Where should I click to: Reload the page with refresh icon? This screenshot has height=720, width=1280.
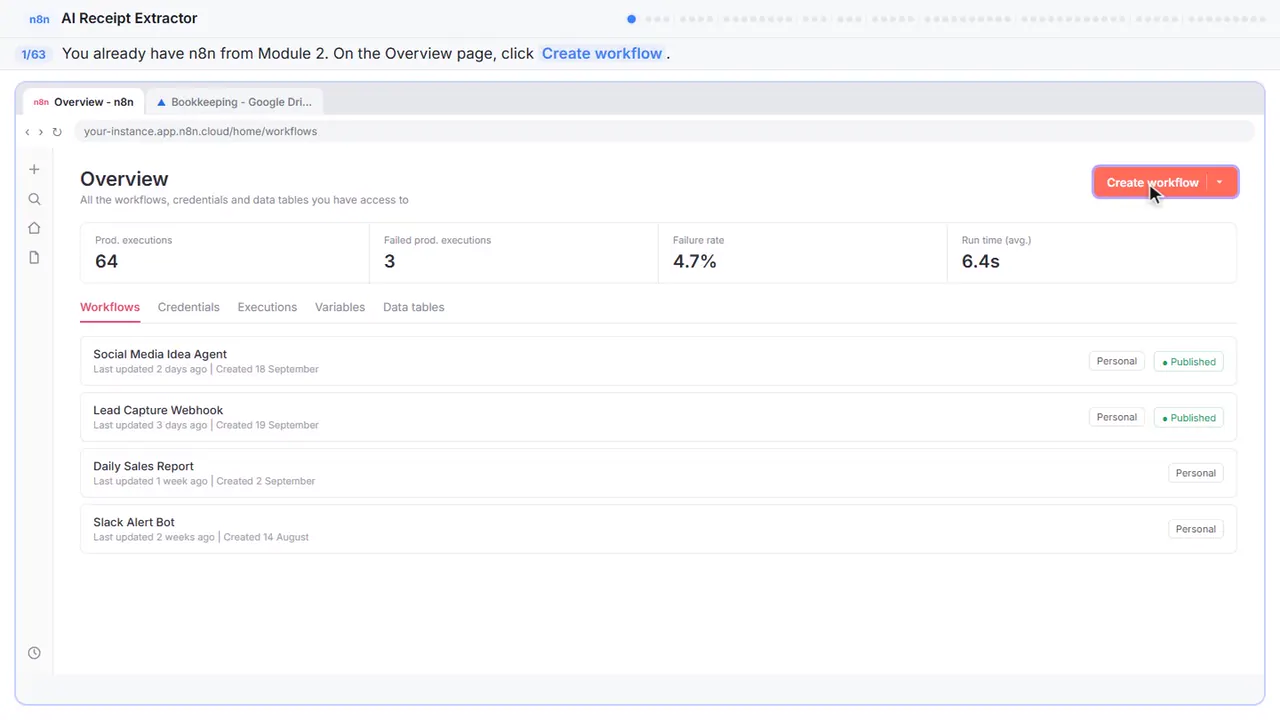(57, 132)
